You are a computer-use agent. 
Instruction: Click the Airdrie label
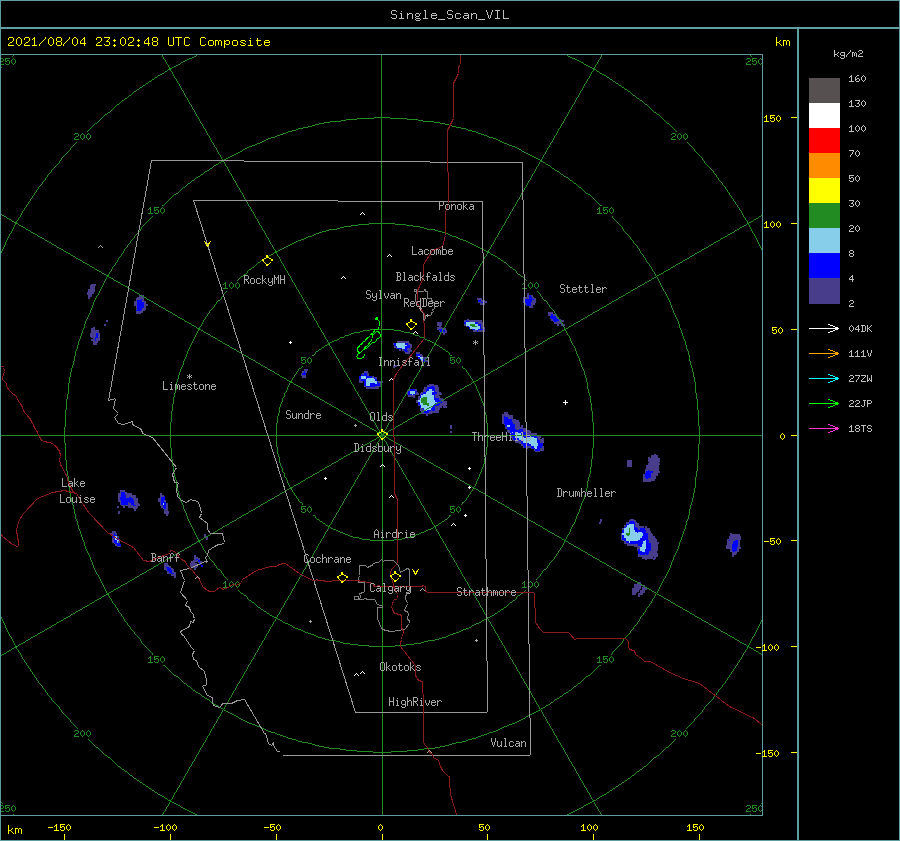coord(394,534)
